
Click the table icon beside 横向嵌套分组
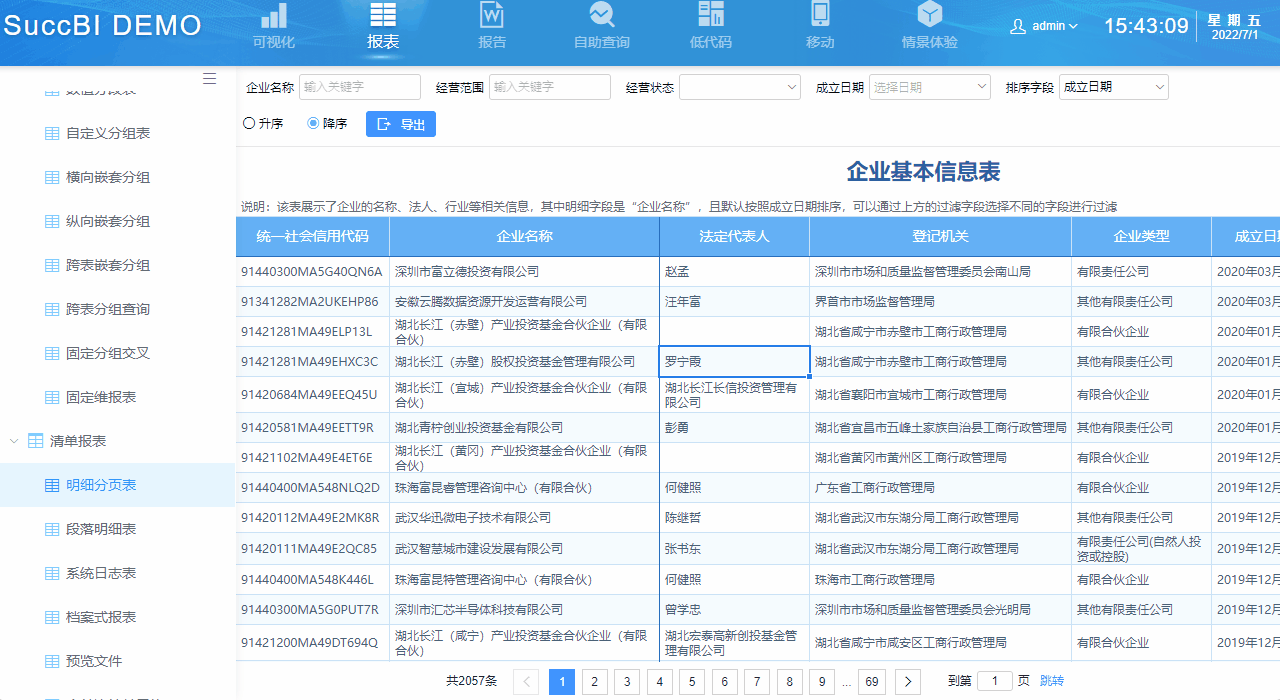tap(52, 177)
